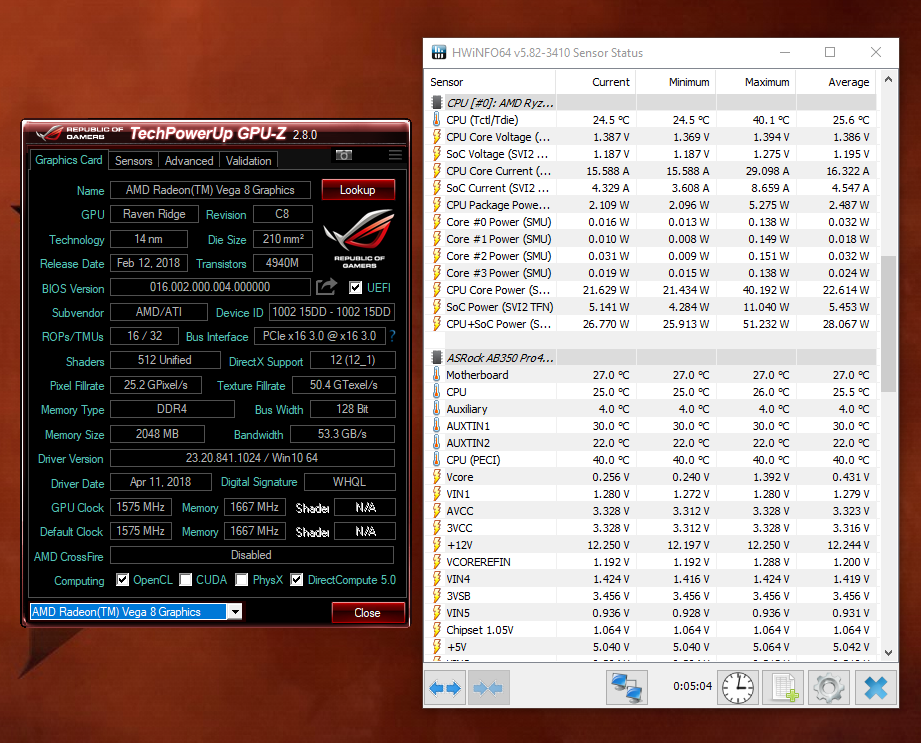Open the Advanced tab
This screenshot has height=743, width=921.
click(189, 160)
